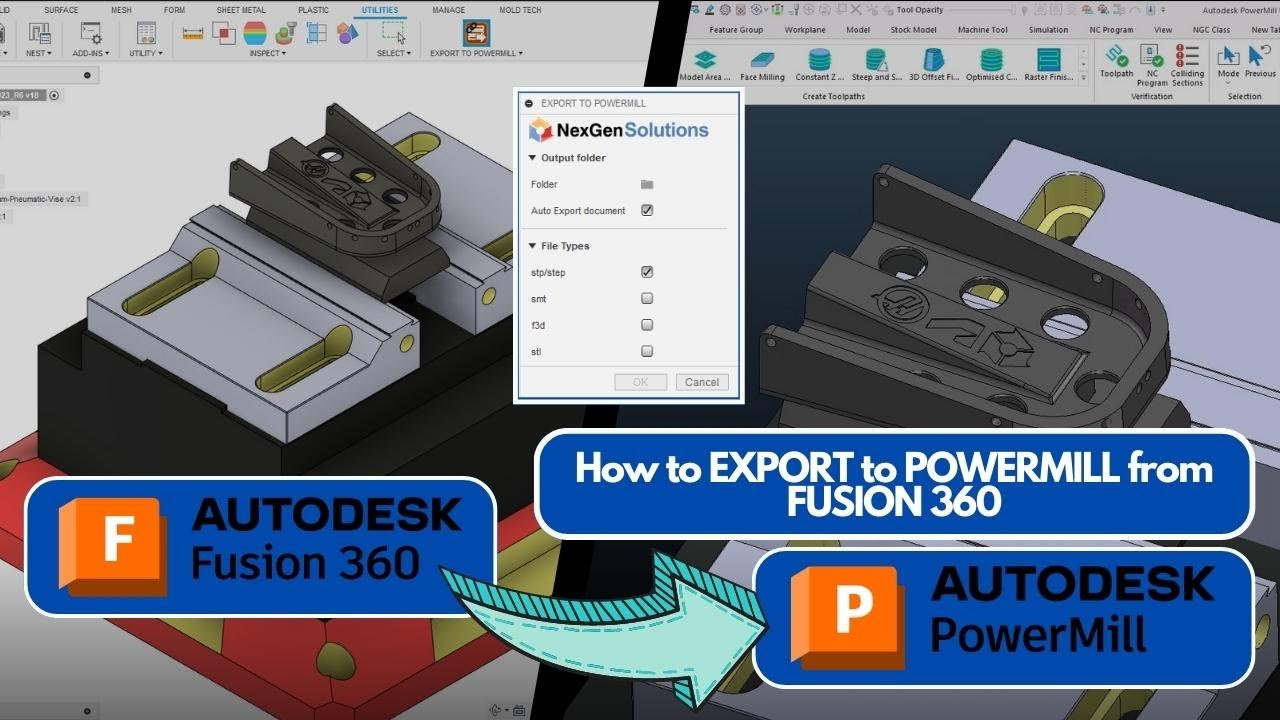The image size is (1280, 720).
Task: Click the radio dot icon beside document tab name
Action: click(54, 96)
